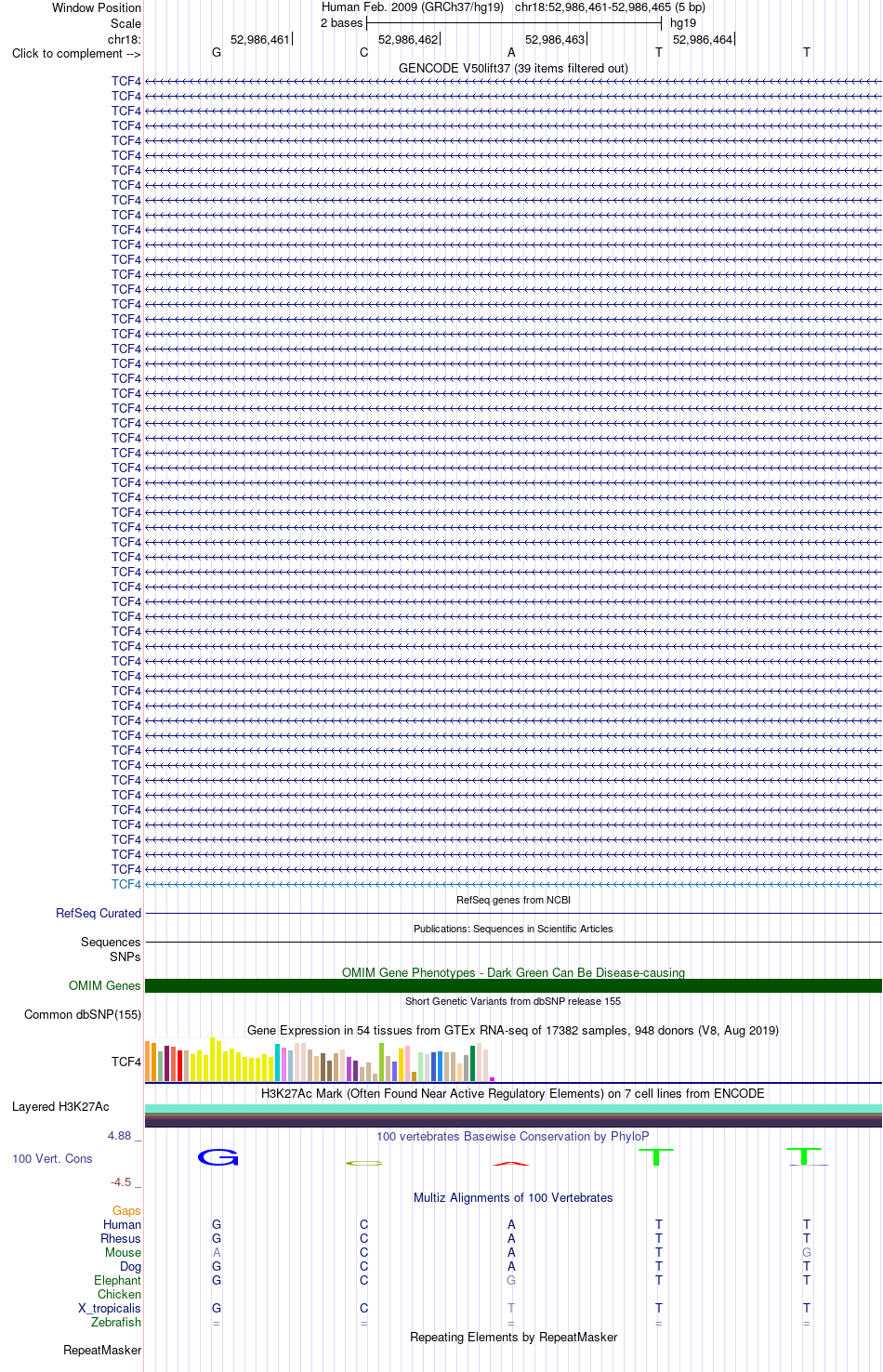883x1372 pixels.
Task: Click base C in the top sequence ruler
Action: pos(364,53)
